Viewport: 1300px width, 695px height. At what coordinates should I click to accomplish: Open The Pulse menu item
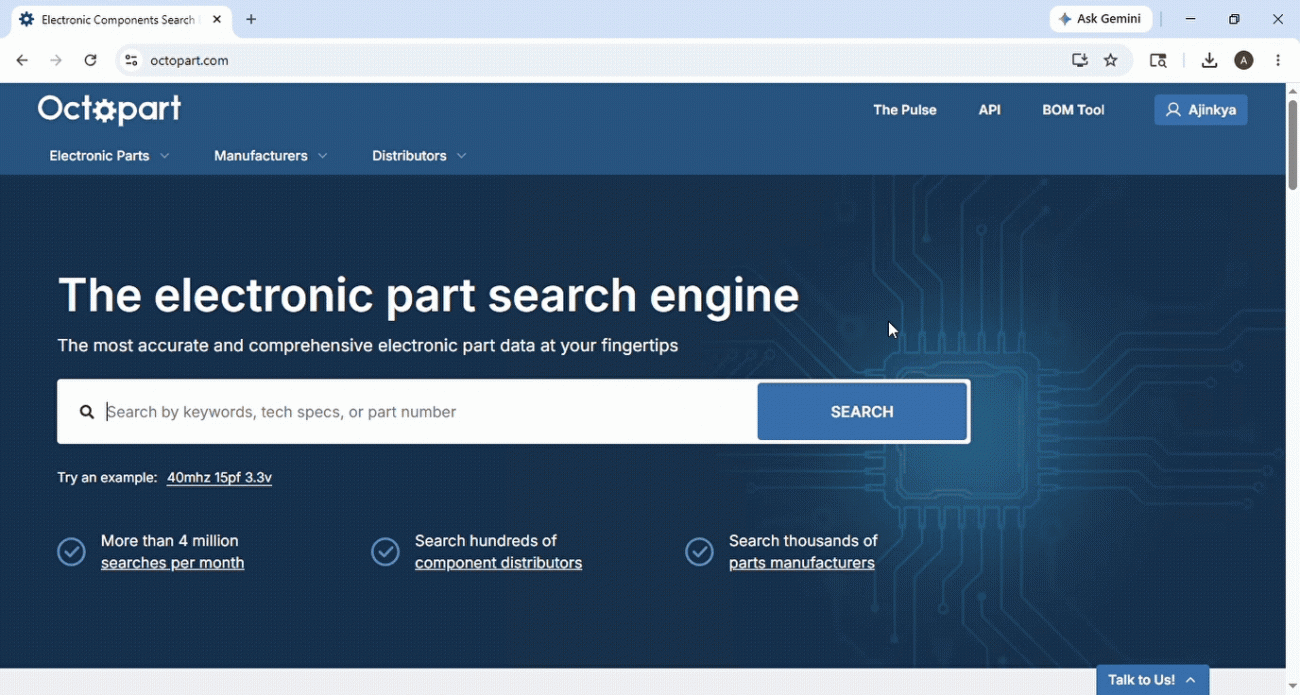coord(905,110)
